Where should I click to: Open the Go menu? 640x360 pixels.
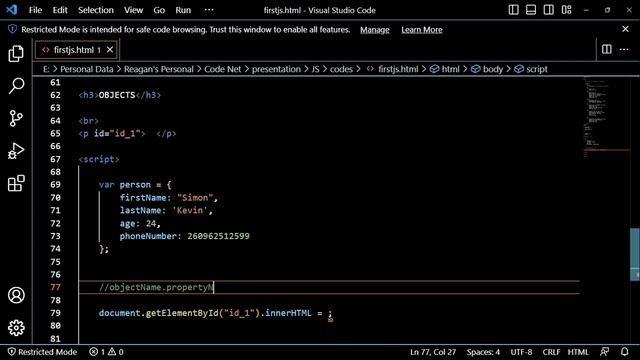159,10
